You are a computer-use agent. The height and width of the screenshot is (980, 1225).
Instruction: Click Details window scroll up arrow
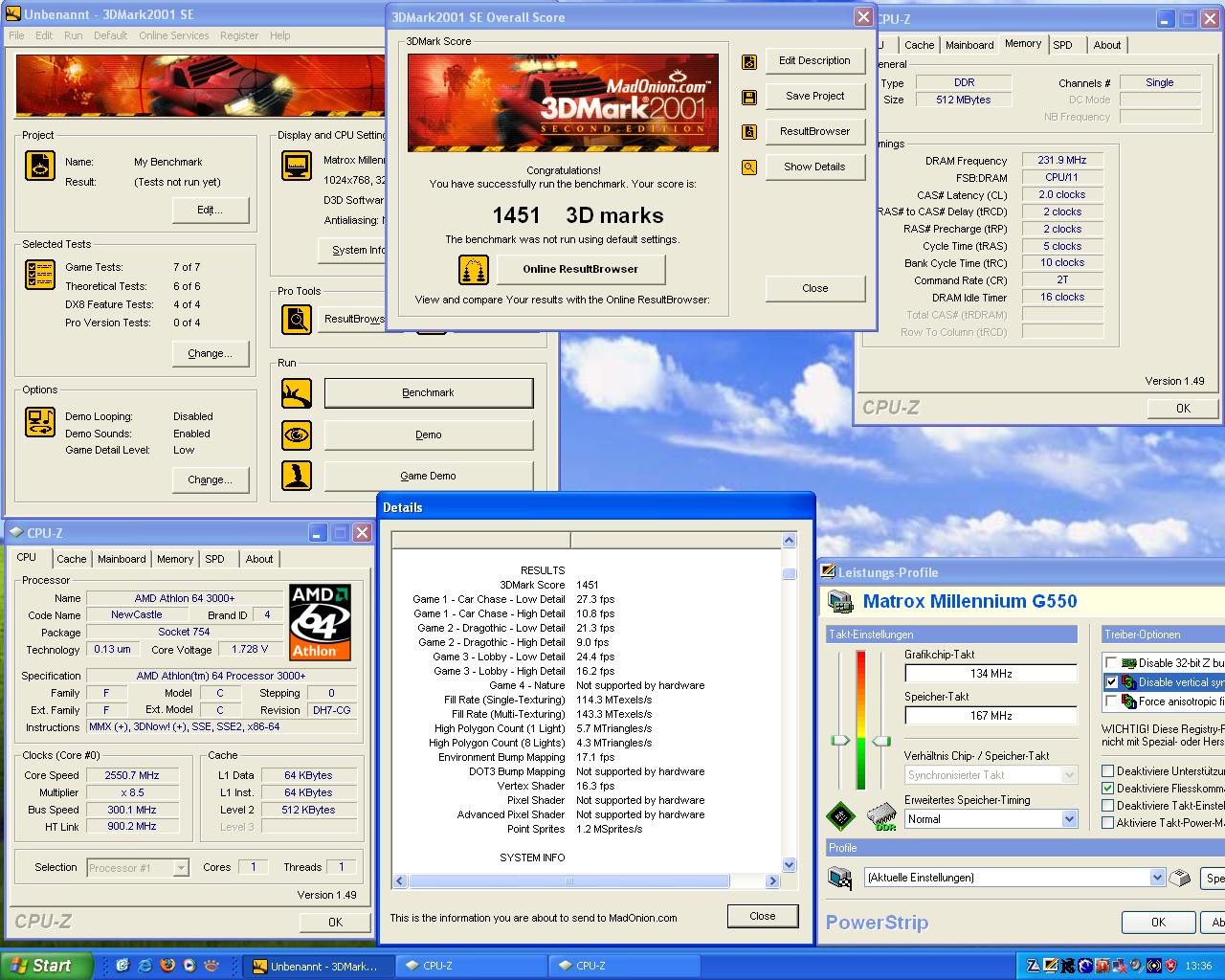[790, 541]
